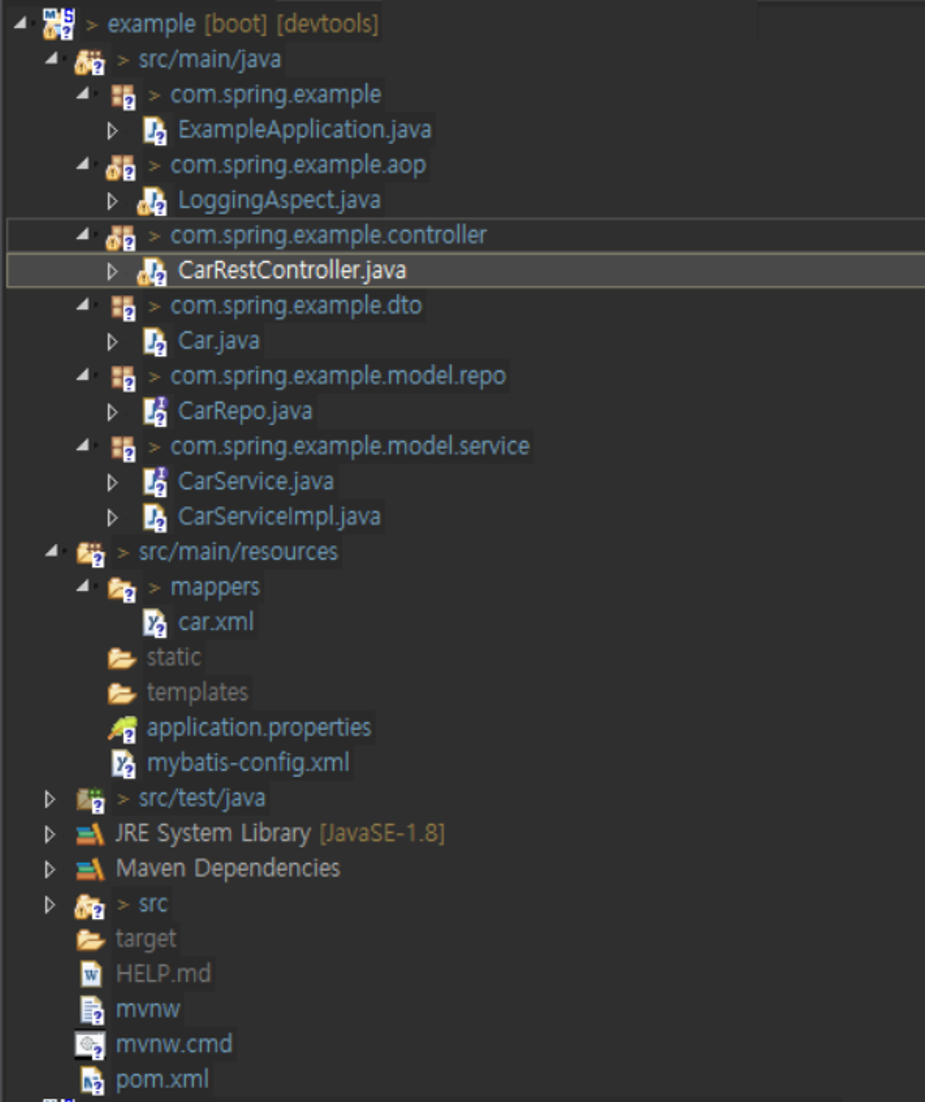
Task: Click the src/main/java source folder icon
Action: [x=90, y=60]
